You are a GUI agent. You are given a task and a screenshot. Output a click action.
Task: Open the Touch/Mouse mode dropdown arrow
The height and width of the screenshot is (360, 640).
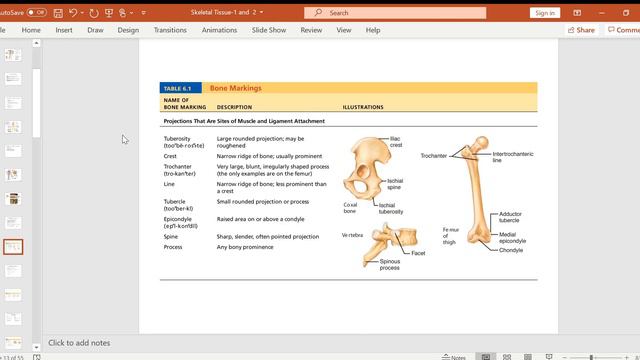(x=131, y=13)
